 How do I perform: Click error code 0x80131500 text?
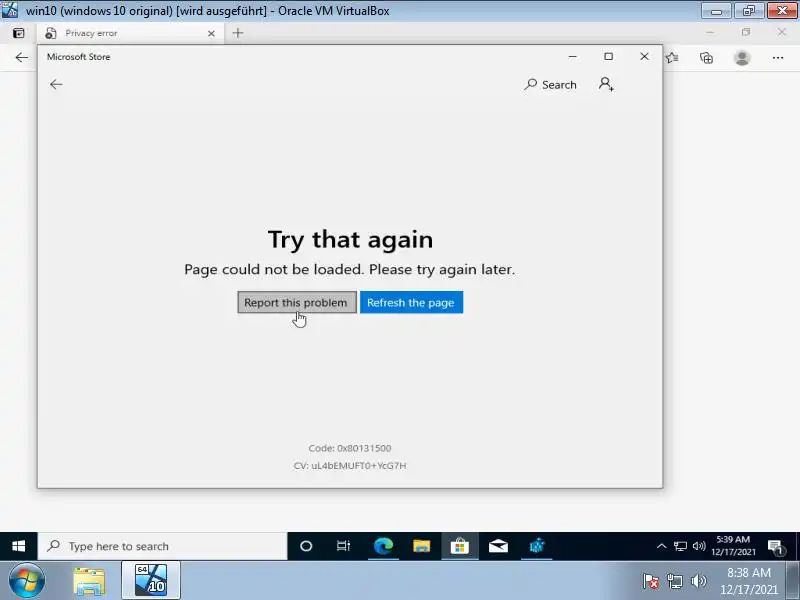click(x=350, y=448)
